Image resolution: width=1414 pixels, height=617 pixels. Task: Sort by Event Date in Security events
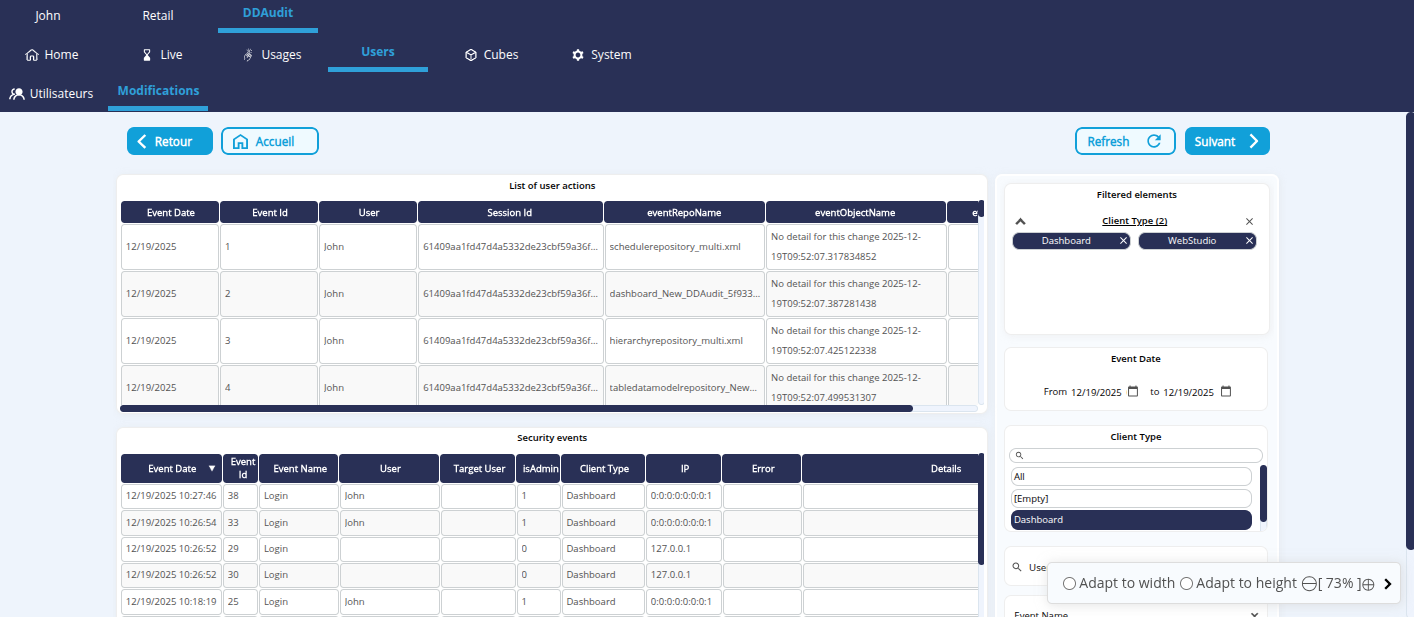211,468
